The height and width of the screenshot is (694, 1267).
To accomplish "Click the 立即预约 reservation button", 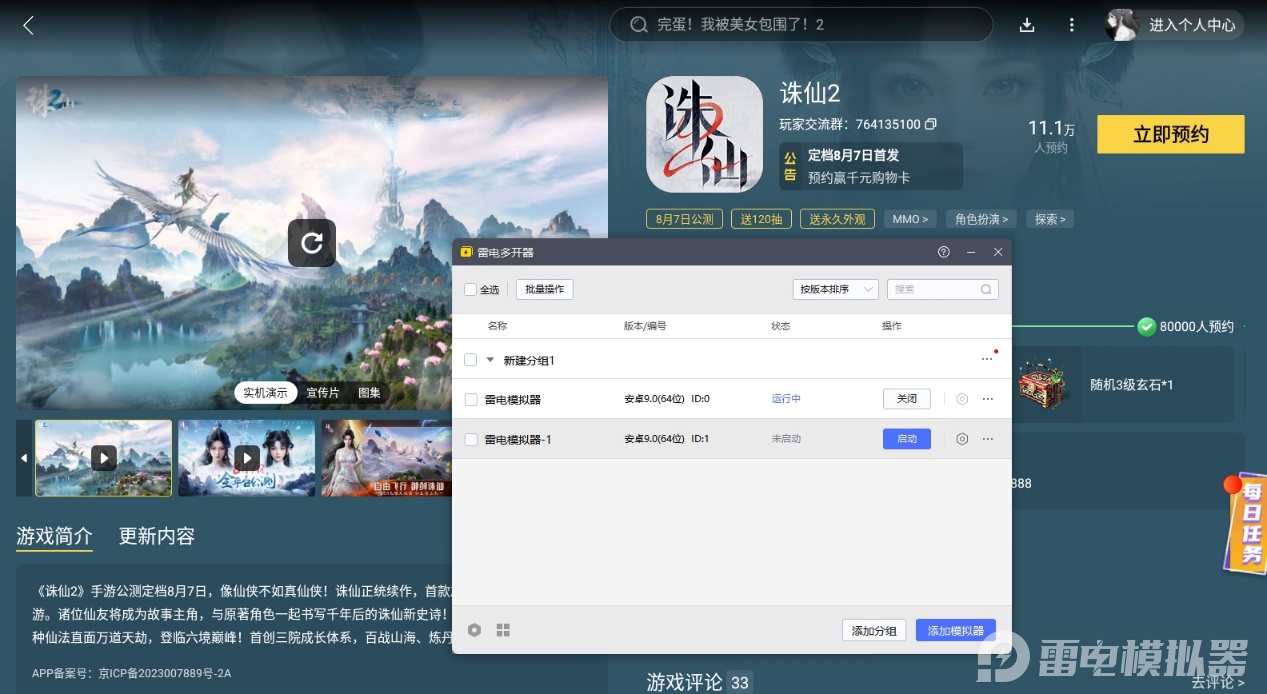I will pyautogui.click(x=1170, y=134).
